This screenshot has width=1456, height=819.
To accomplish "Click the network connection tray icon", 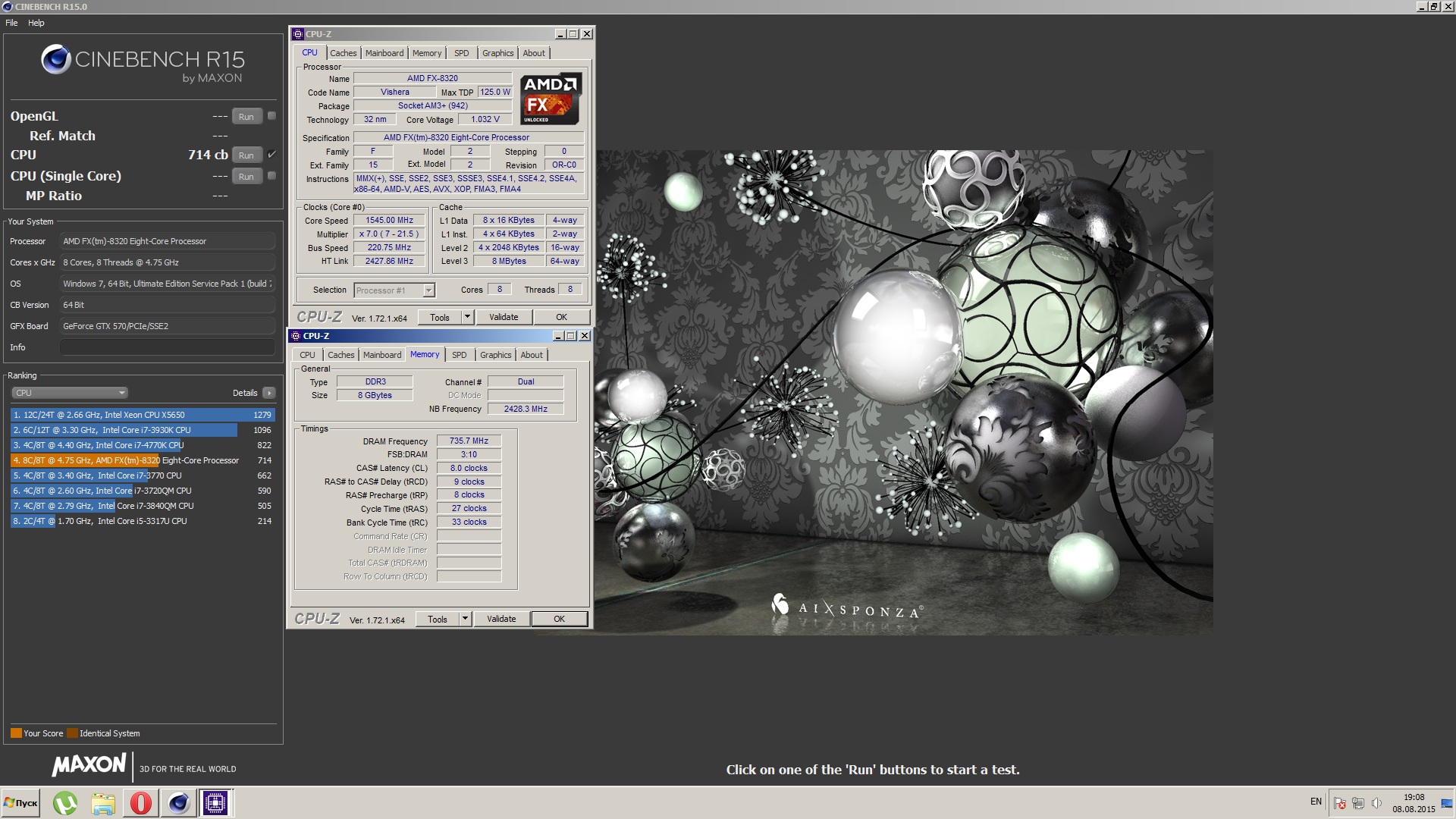I will click(1358, 803).
